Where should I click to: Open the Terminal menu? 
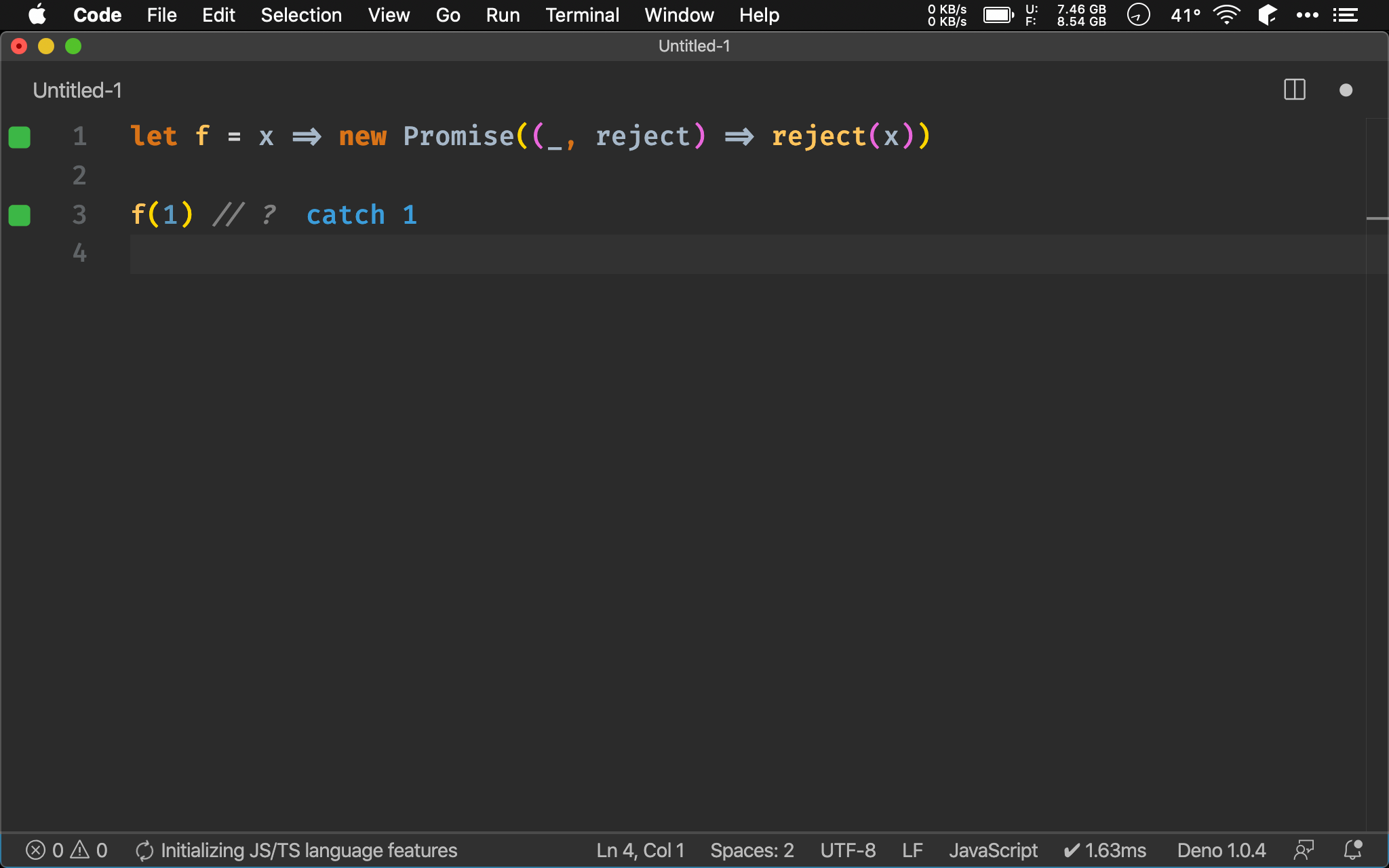tap(582, 15)
